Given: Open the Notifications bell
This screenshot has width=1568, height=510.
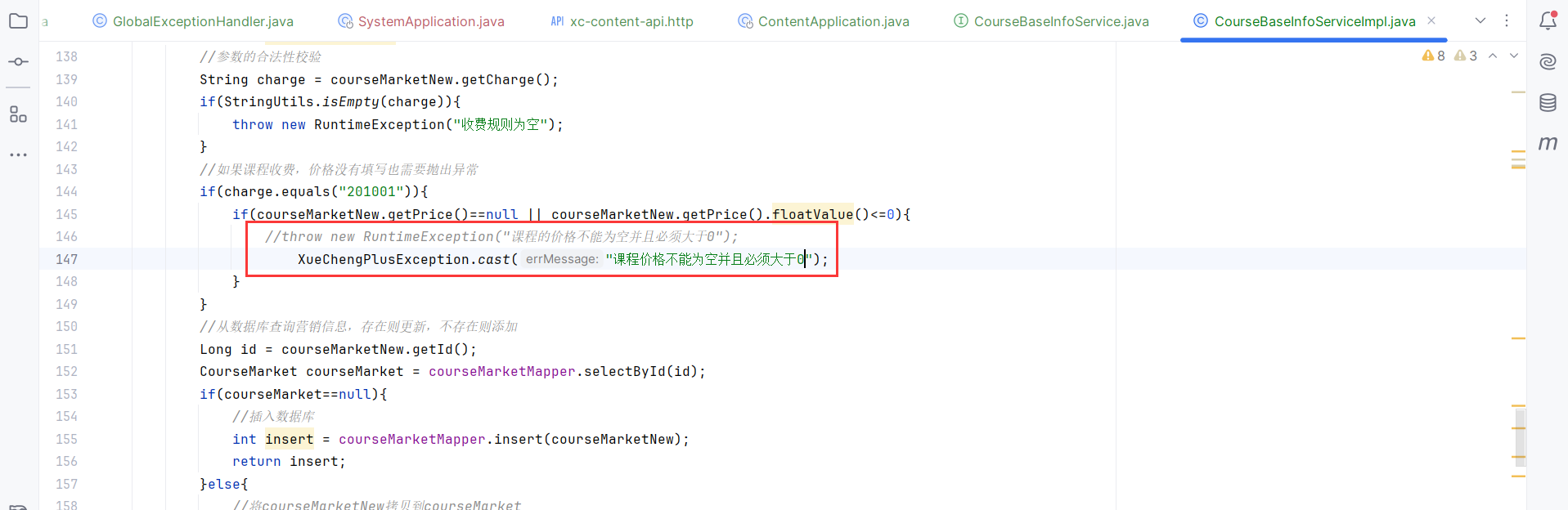Looking at the screenshot, I should pyautogui.click(x=1548, y=21).
